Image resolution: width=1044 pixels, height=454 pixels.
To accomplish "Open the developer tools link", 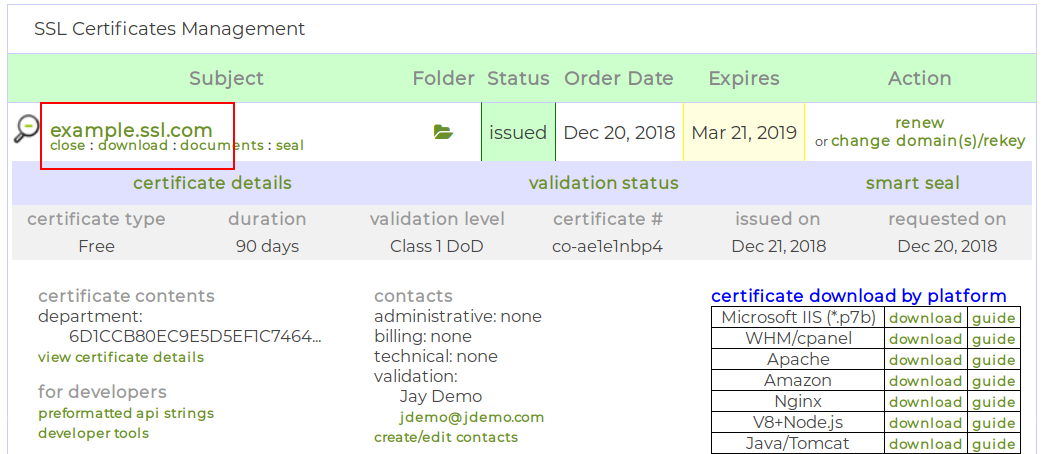I will 93,433.
